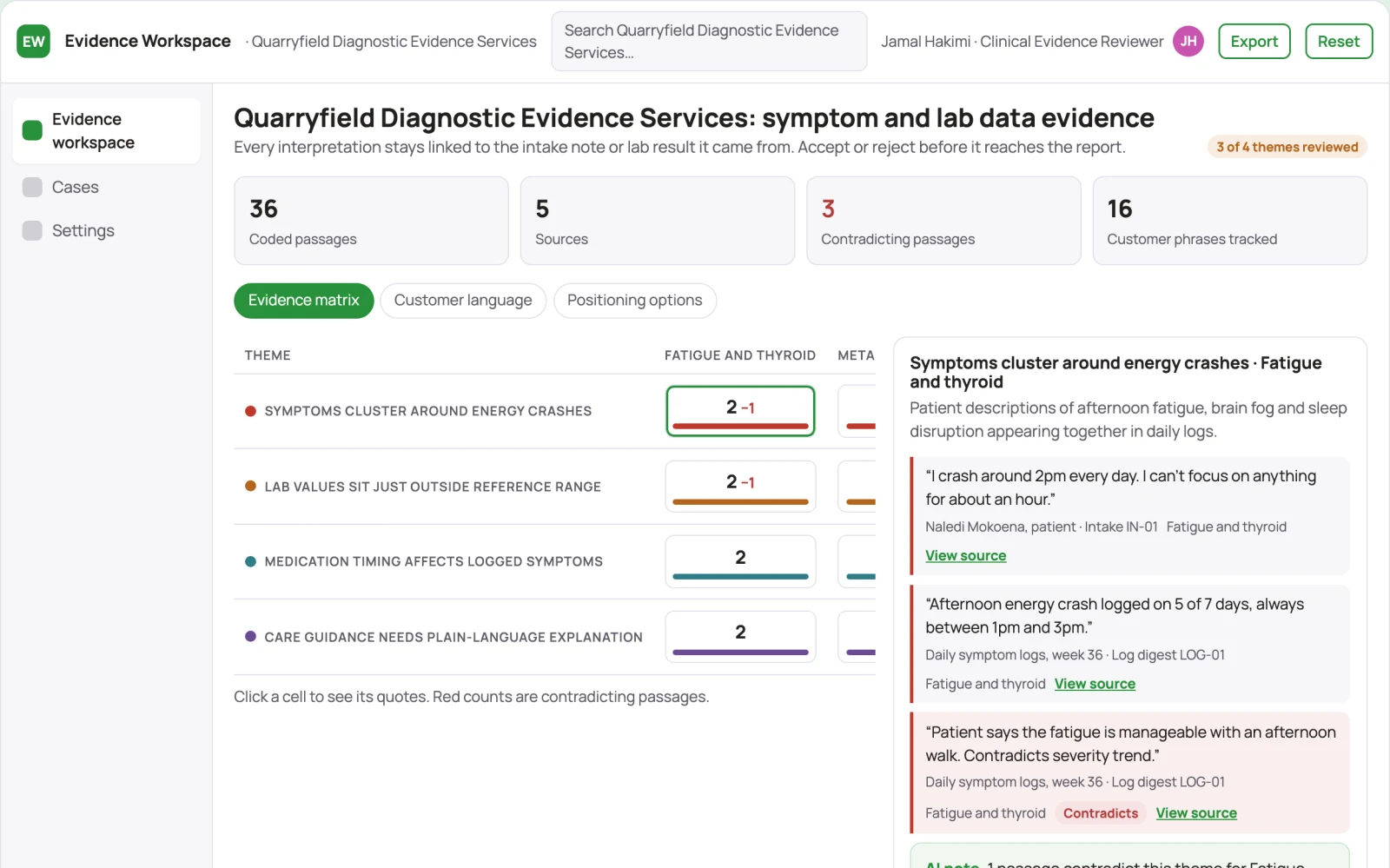Click the purple dot beside Care Guidance theme

250,637
